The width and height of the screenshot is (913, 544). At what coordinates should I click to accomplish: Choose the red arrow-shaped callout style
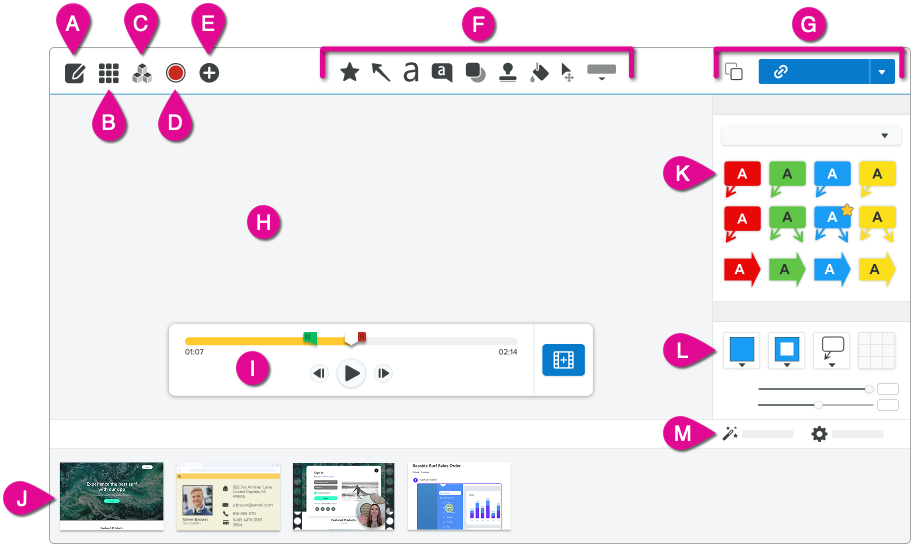point(742,269)
